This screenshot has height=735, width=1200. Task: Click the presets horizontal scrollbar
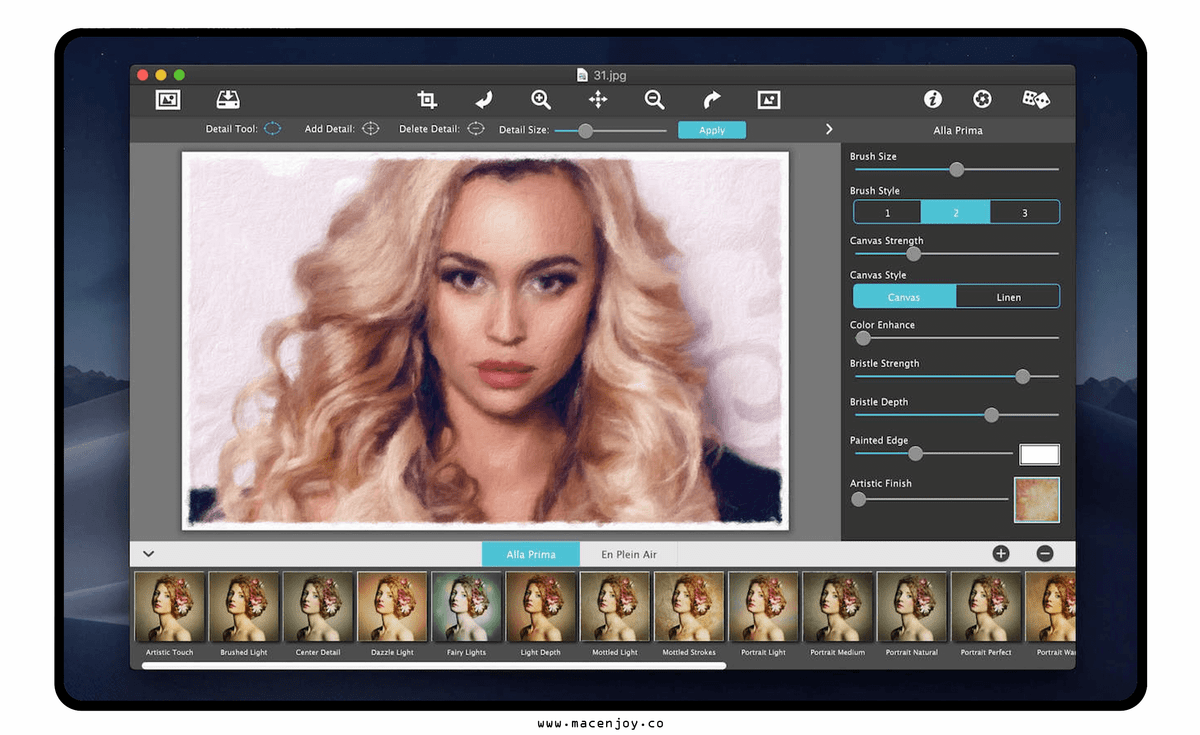(x=434, y=665)
